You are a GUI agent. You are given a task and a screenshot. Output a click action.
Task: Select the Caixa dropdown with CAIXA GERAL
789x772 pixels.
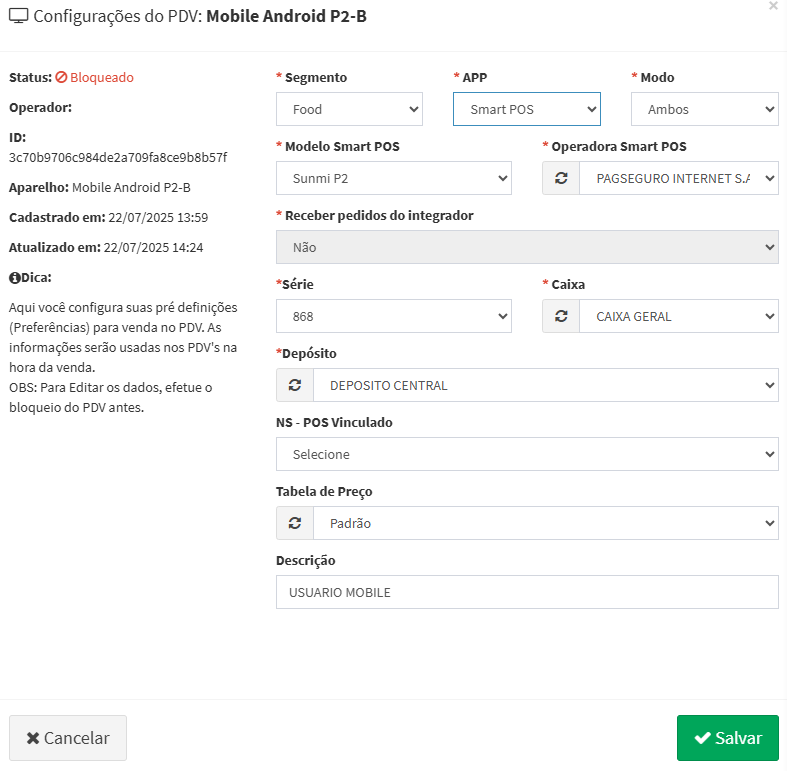678,316
